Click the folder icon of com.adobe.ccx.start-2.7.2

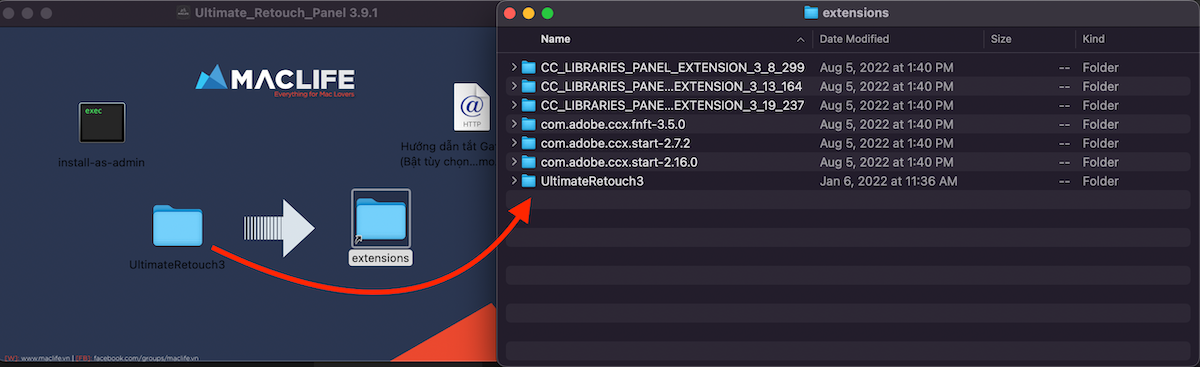pos(529,143)
